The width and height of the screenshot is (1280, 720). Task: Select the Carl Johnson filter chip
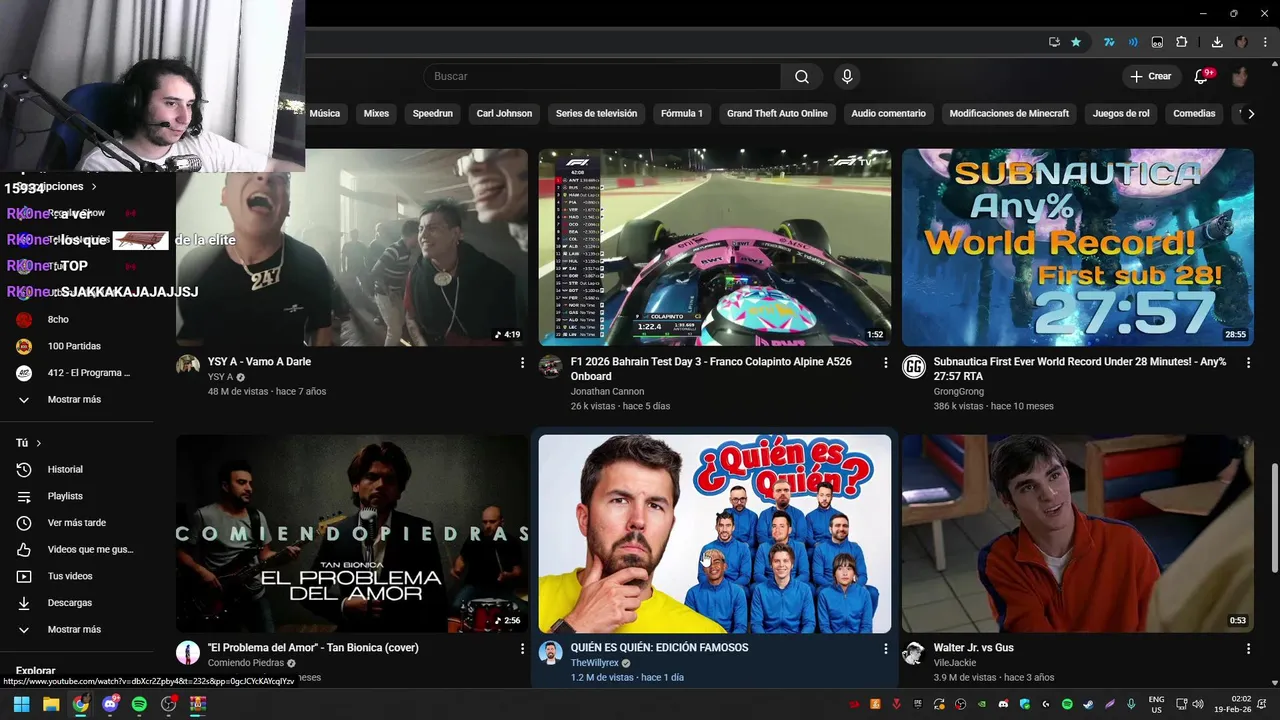point(504,114)
